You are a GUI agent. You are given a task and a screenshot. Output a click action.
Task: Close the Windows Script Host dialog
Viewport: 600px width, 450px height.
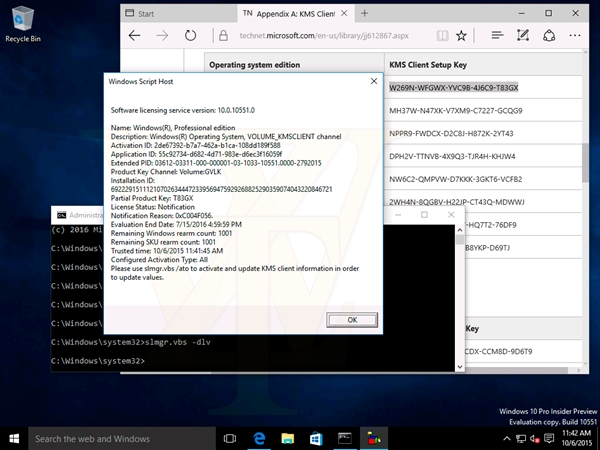coord(374,80)
